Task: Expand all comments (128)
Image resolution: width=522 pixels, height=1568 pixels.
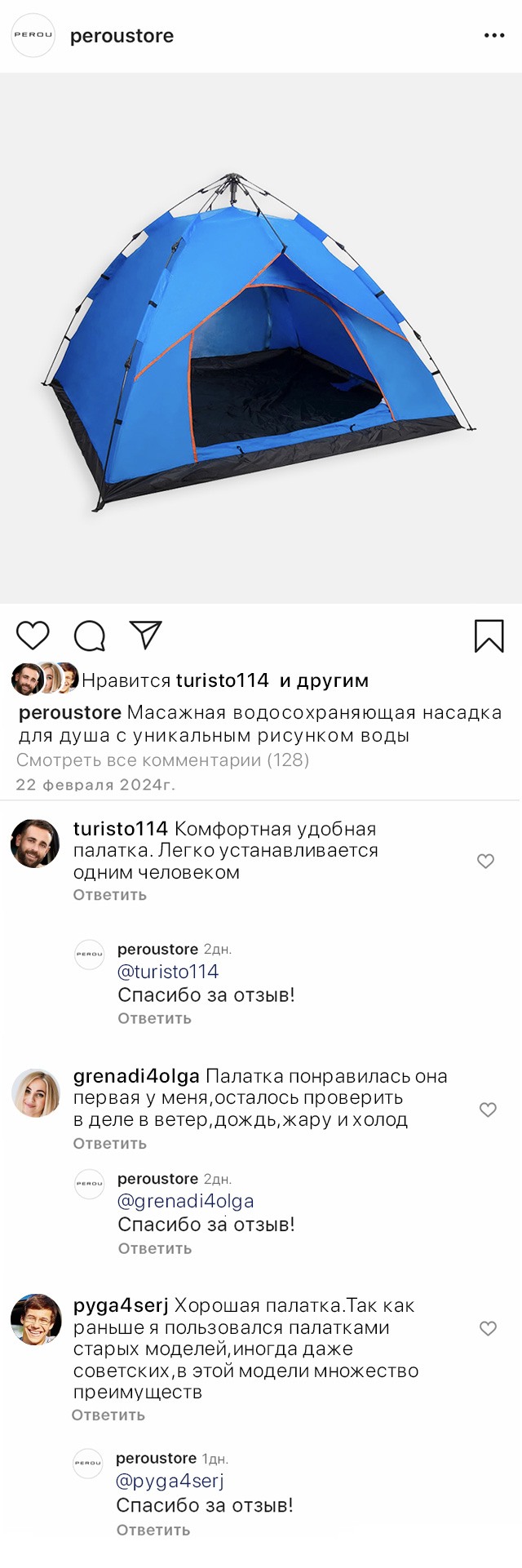Action: tap(162, 760)
